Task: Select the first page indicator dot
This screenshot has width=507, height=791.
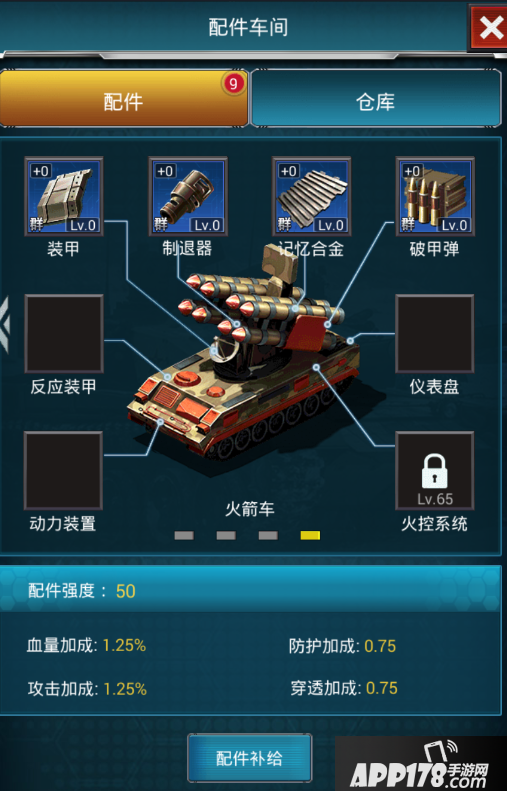Action: pyautogui.click(x=184, y=536)
